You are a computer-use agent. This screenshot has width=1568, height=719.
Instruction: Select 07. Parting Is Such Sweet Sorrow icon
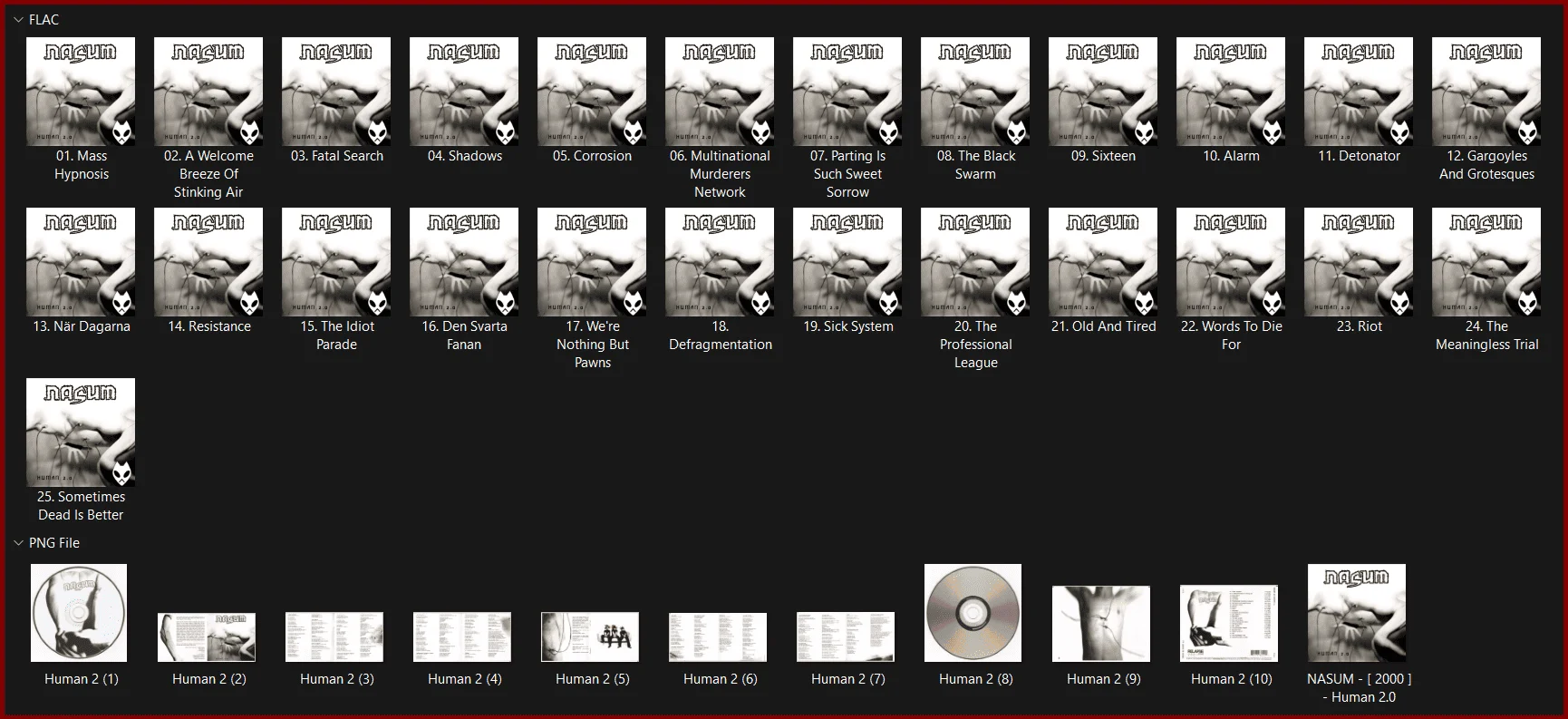click(847, 92)
